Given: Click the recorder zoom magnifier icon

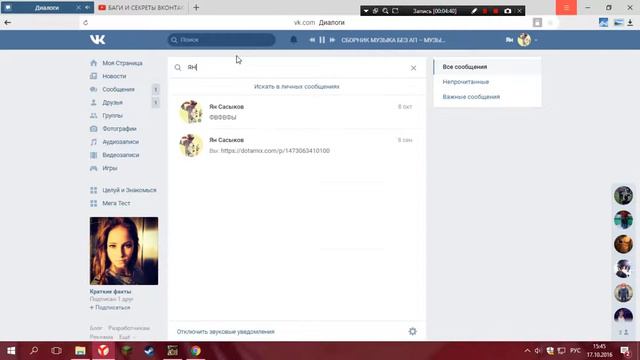Looking at the screenshot, I should click(385, 11).
